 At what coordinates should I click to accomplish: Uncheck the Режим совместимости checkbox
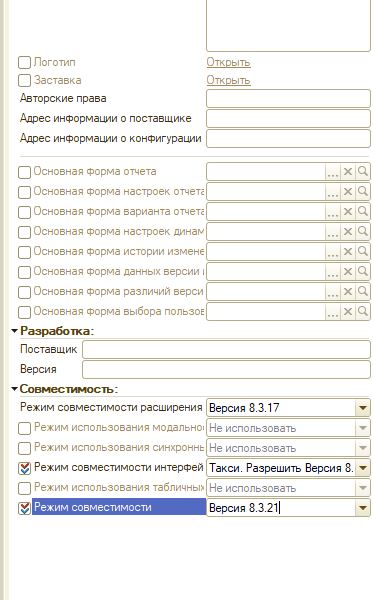point(24,508)
